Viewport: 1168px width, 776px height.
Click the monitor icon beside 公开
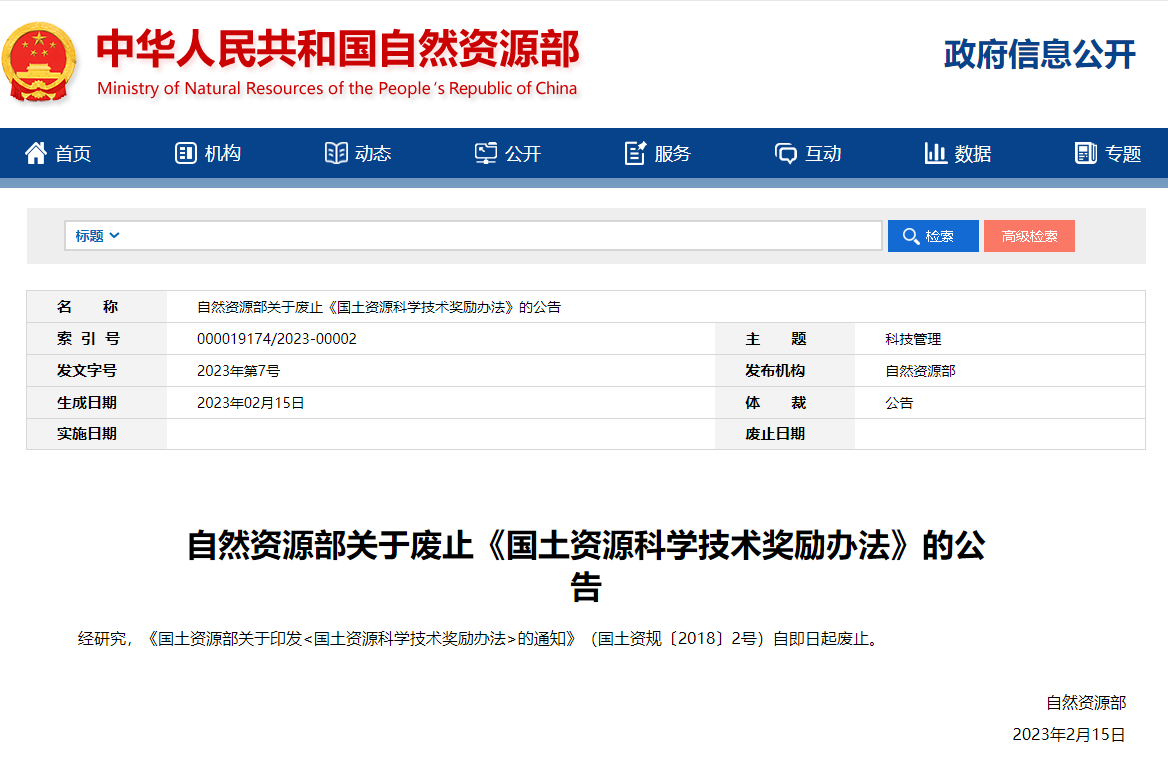pos(486,153)
